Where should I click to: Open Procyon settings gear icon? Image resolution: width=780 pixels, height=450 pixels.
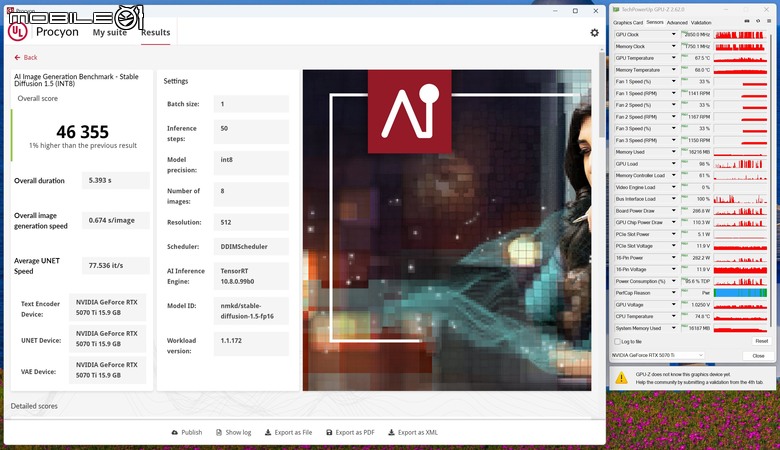click(594, 33)
